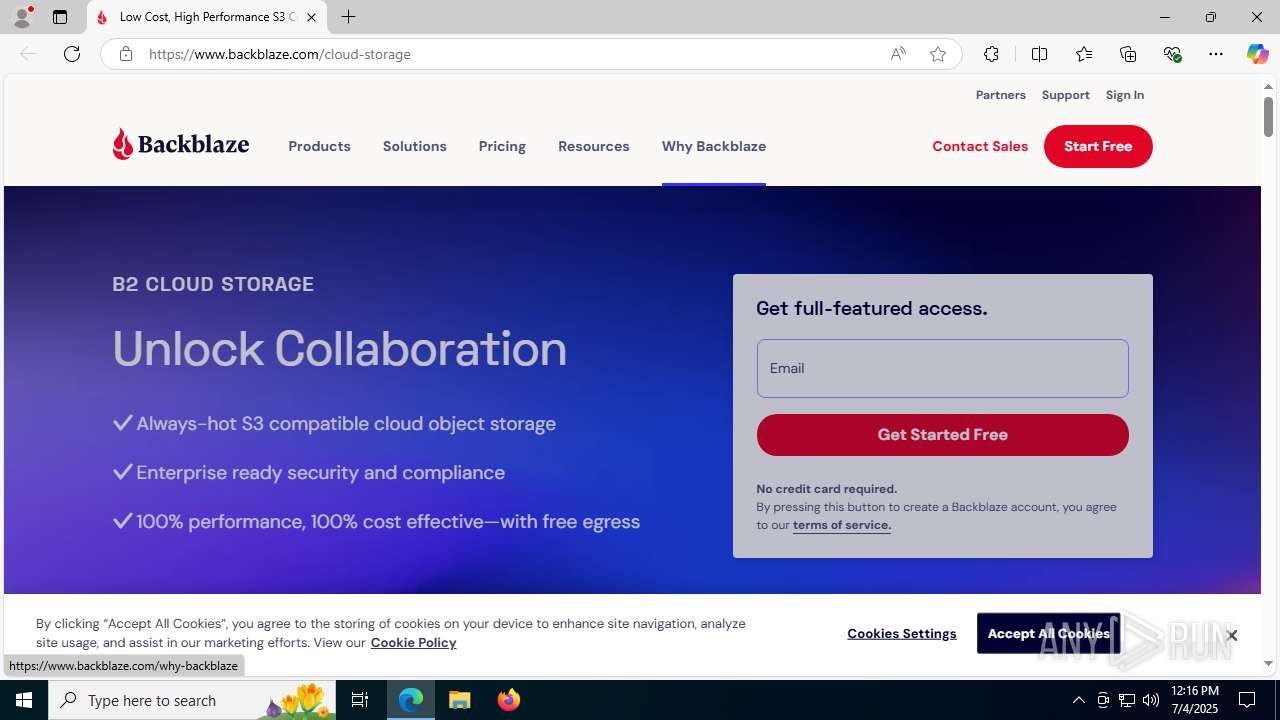Click the volume speaker tray icon
Image resolution: width=1280 pixels, height=720 pixels.
click(x=1151, y=700)
